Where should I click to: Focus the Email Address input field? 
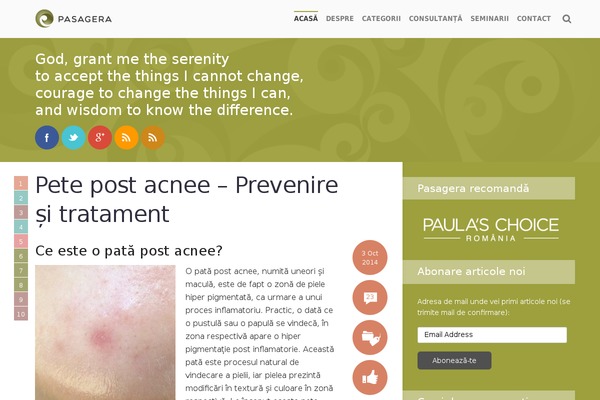click(492, 335)
